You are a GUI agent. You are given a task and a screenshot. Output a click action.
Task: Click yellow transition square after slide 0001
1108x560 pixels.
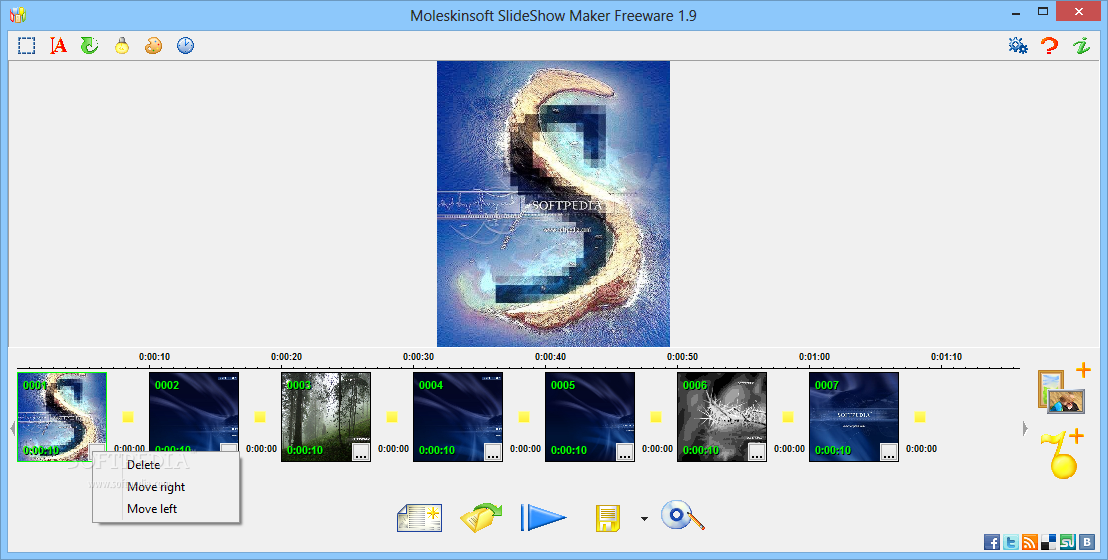click(x=128, y=417)
